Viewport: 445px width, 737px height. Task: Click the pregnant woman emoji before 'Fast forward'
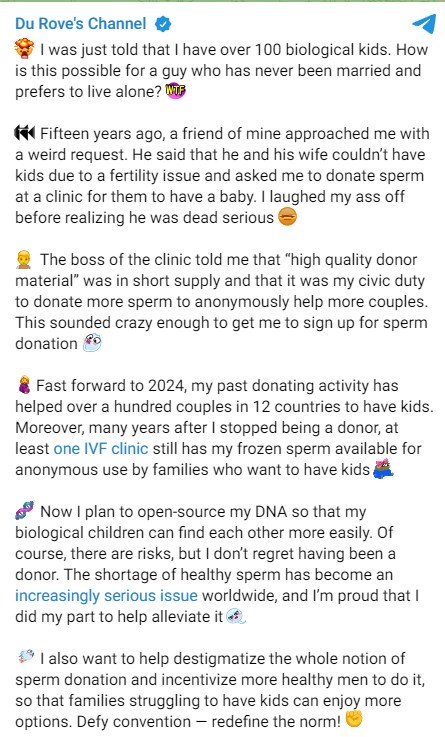coord(23,385)
